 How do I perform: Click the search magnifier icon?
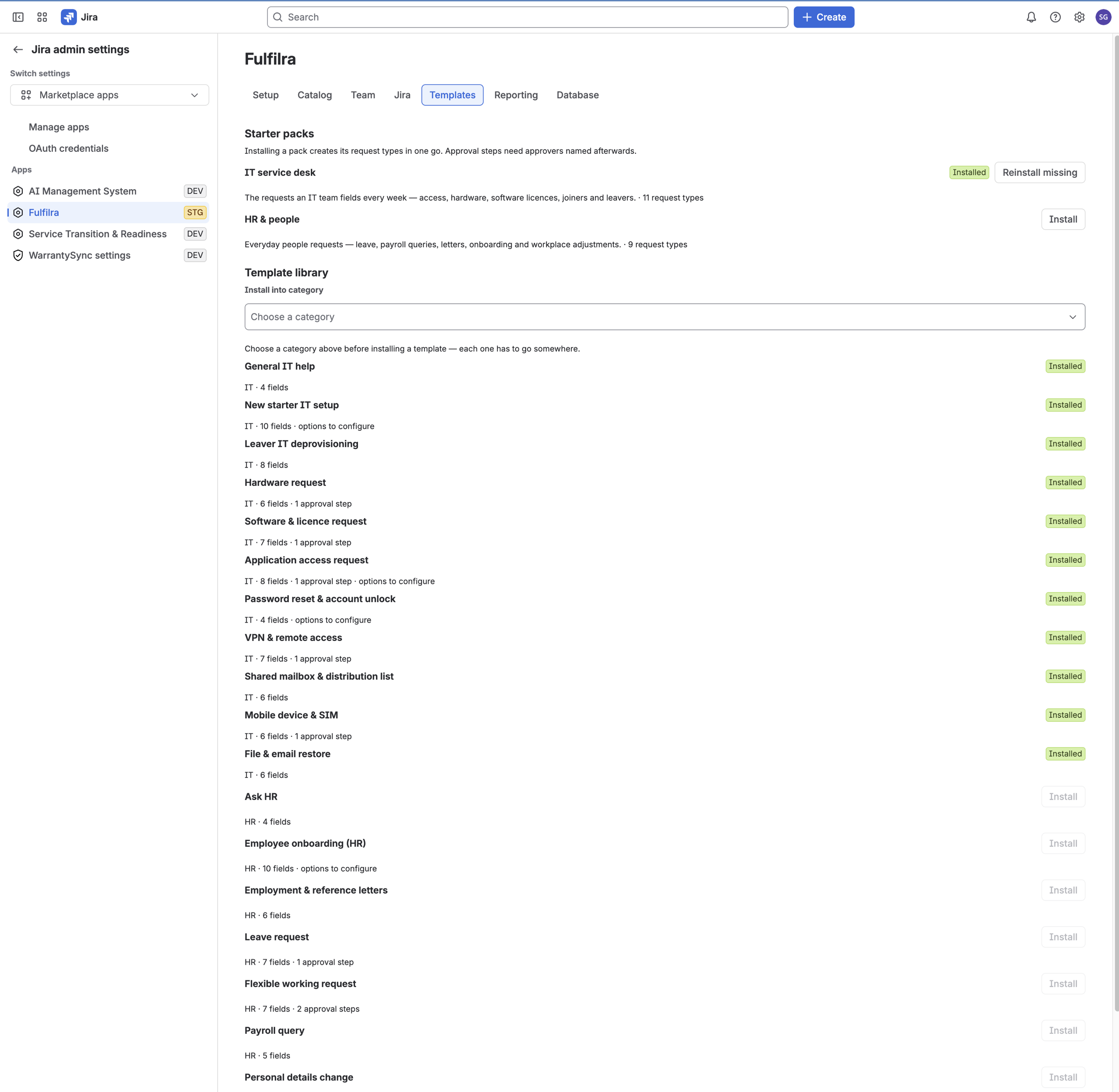[x=278, y=17]
